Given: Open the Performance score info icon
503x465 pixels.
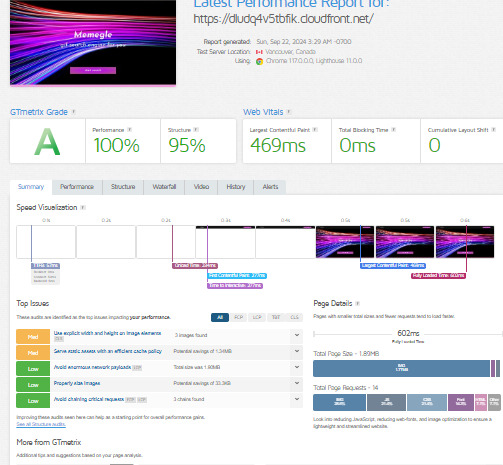Looking at the screenshot, I should pyautogui.click(x=130, y=130).
